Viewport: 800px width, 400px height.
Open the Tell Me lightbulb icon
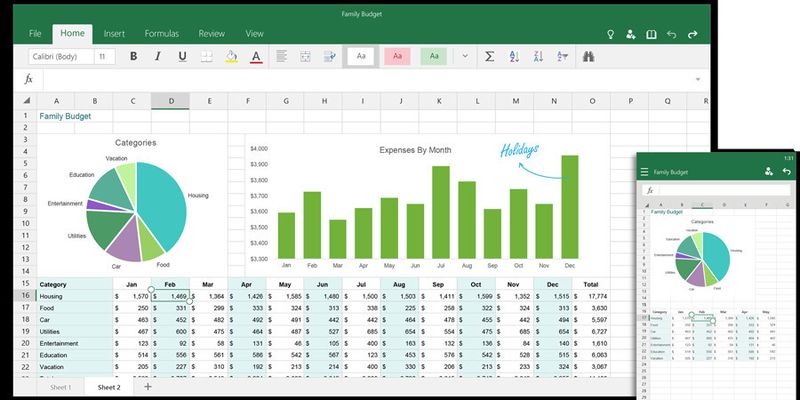610,34
